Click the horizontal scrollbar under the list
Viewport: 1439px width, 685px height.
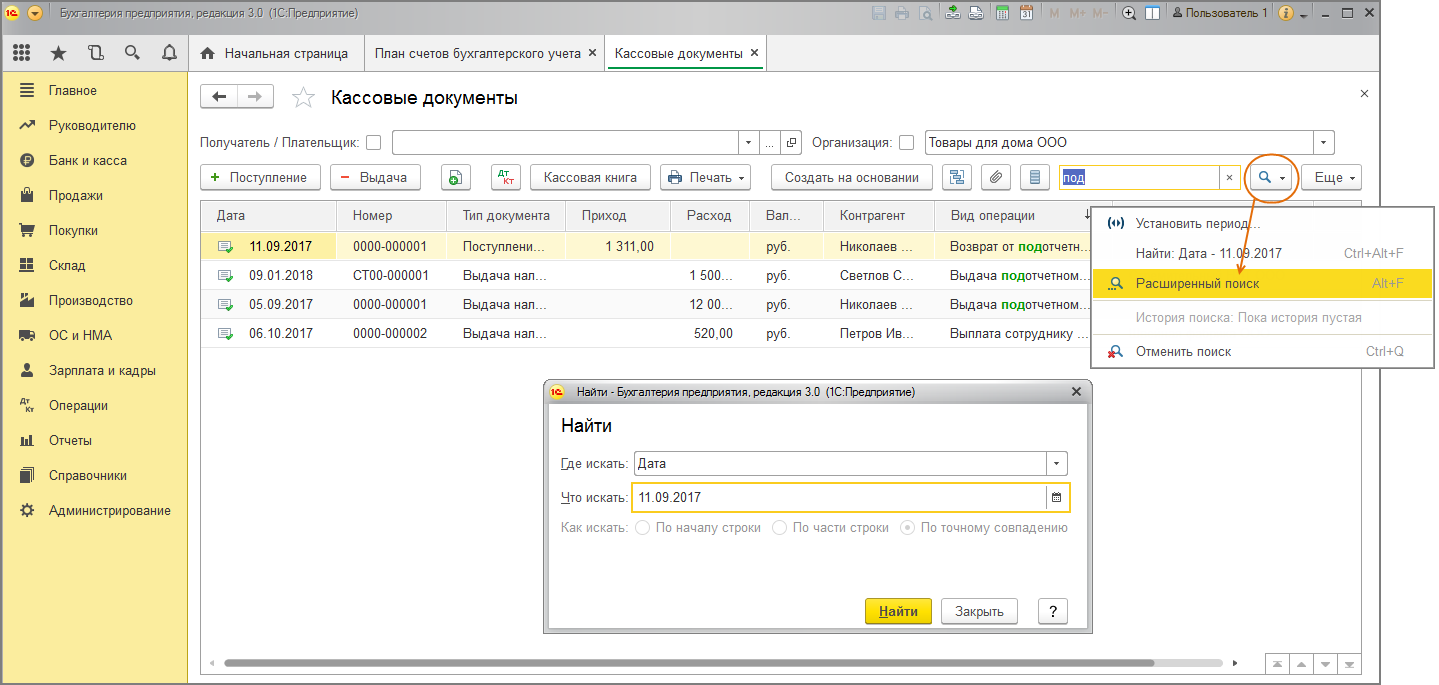tap(720, 662)
